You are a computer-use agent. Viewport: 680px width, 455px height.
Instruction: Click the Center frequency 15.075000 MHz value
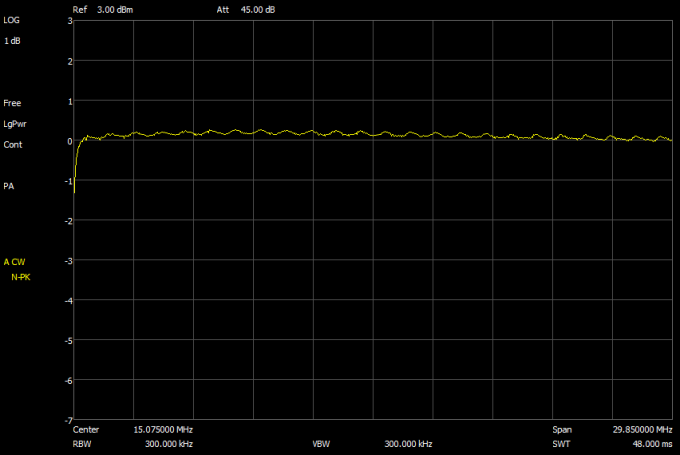pos(163,428)
